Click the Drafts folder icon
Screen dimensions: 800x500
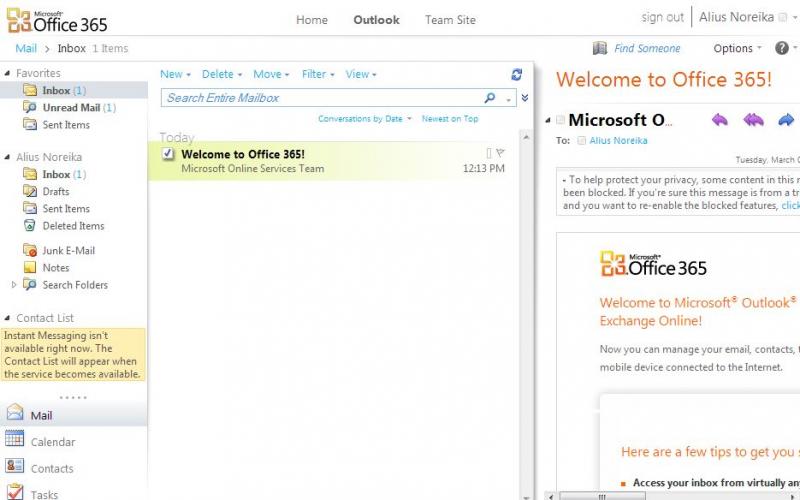(x=30, y=191)
